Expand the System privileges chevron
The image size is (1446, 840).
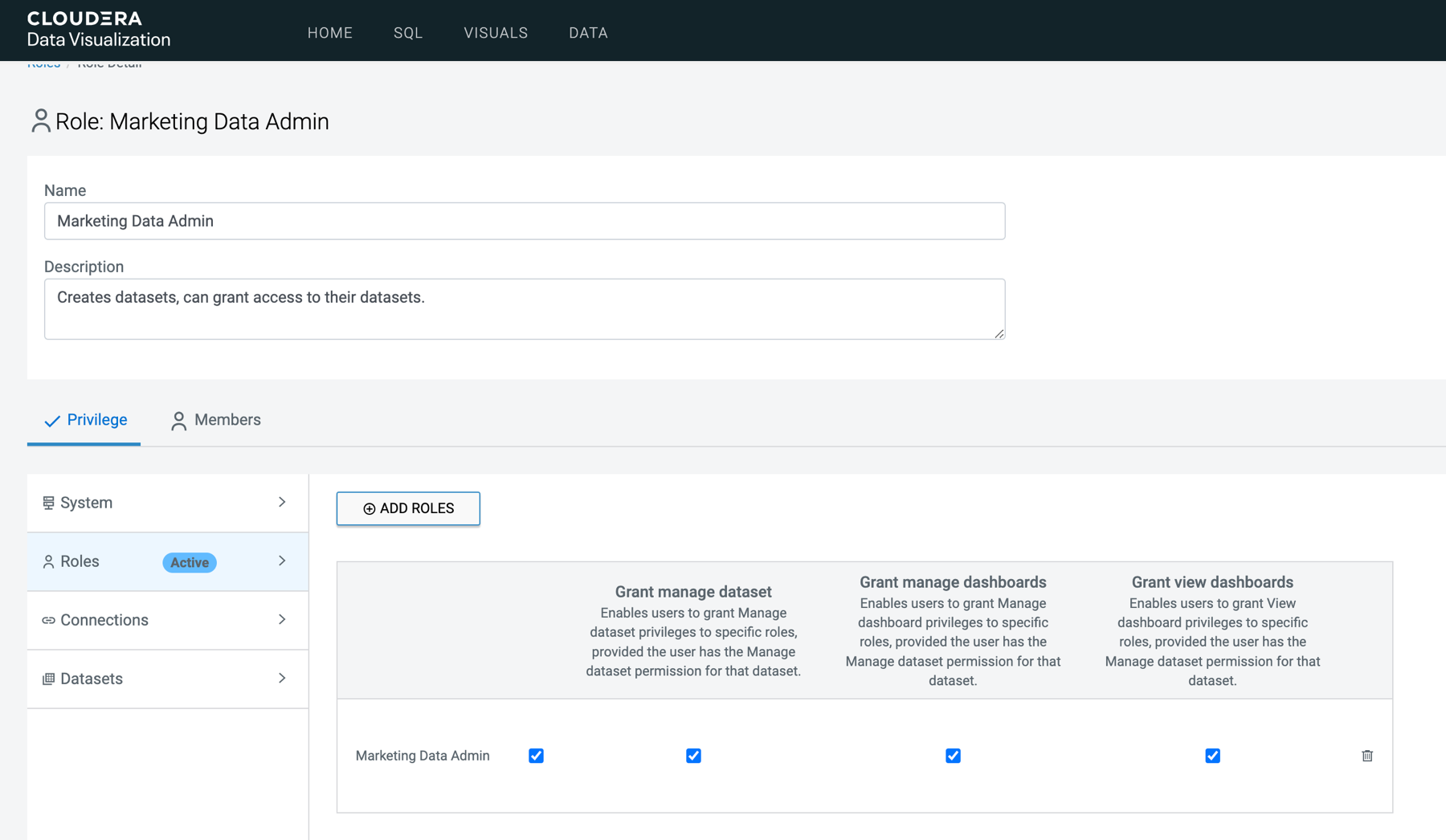pos(282,502)
